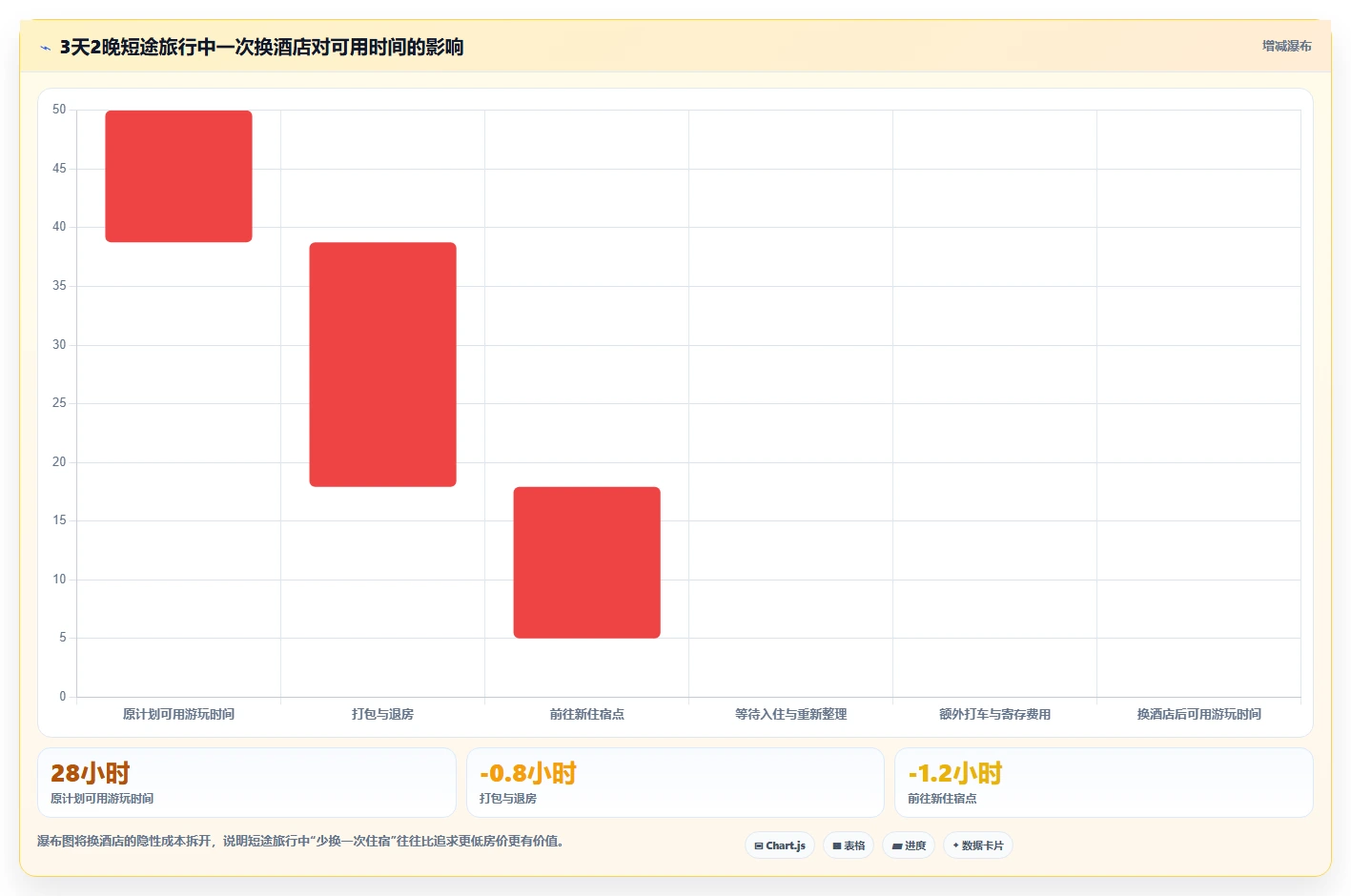Click the x-axis label 打包与退房

point(382,714)
